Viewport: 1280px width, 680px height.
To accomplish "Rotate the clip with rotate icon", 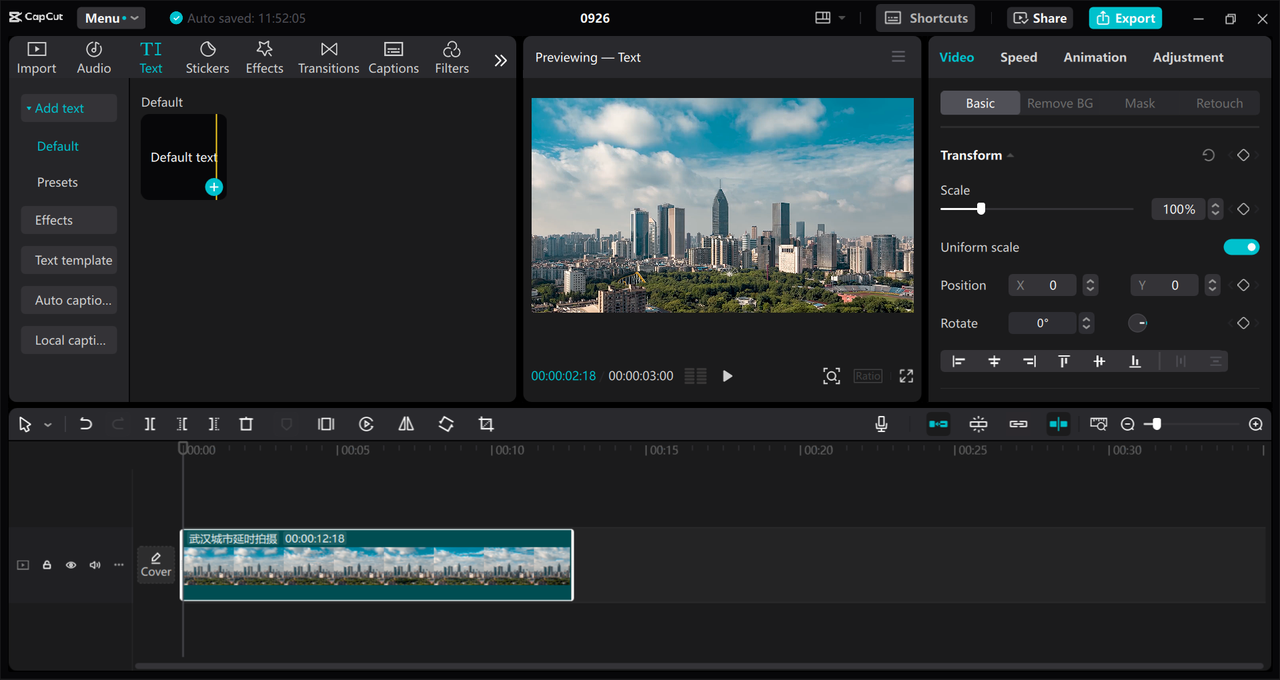I will tap(446, 424).
